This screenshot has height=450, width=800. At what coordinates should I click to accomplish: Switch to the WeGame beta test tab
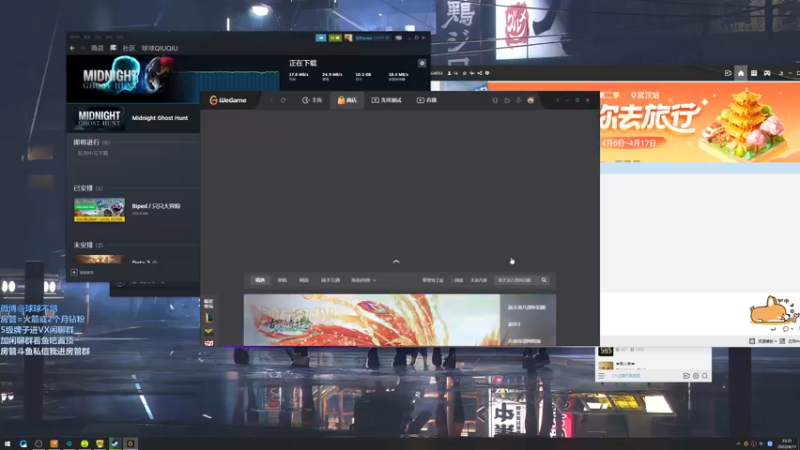pyautogui.click(x=386, y=100)
